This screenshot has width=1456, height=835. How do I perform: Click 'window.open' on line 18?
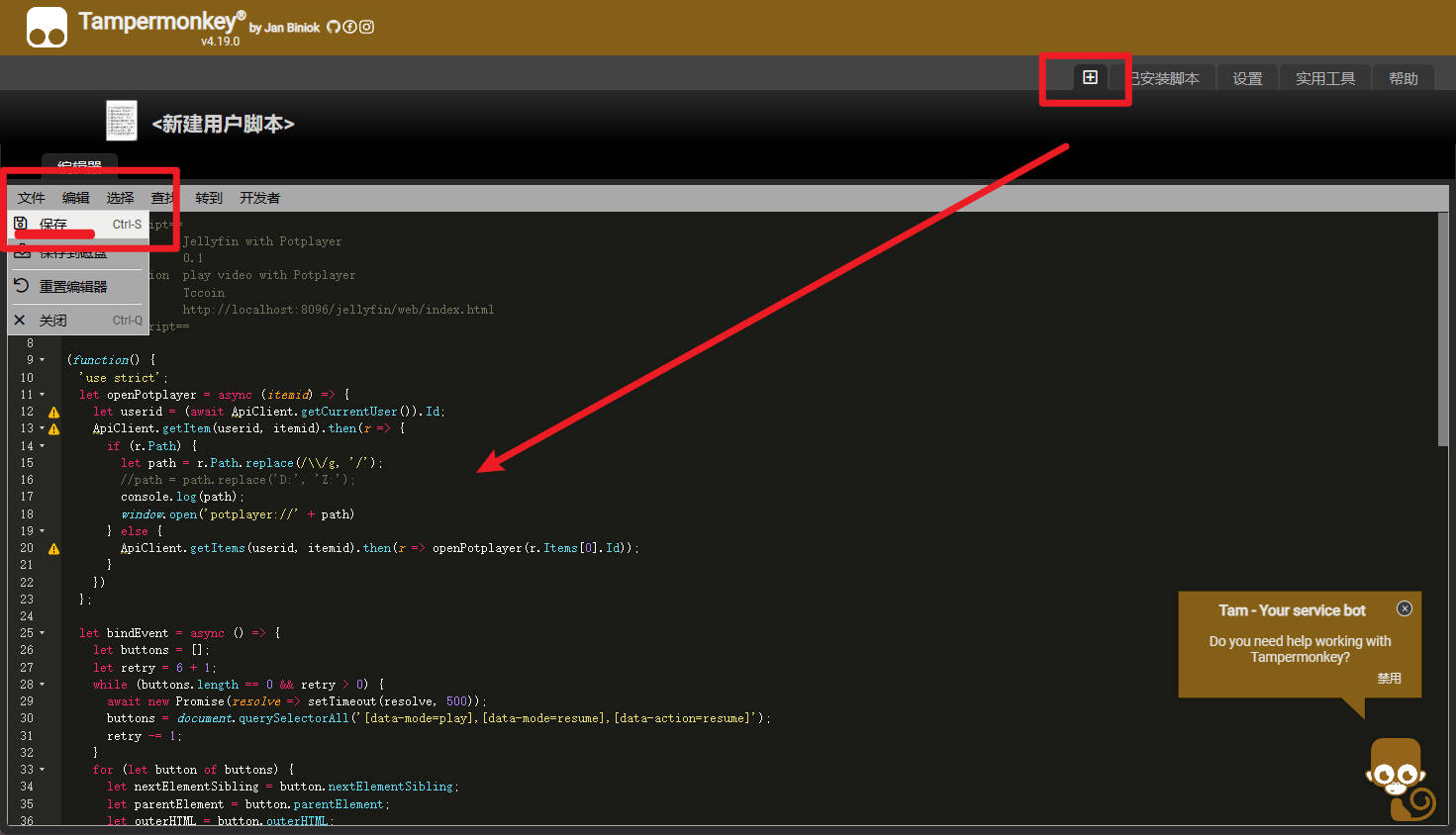coord(159,514)
